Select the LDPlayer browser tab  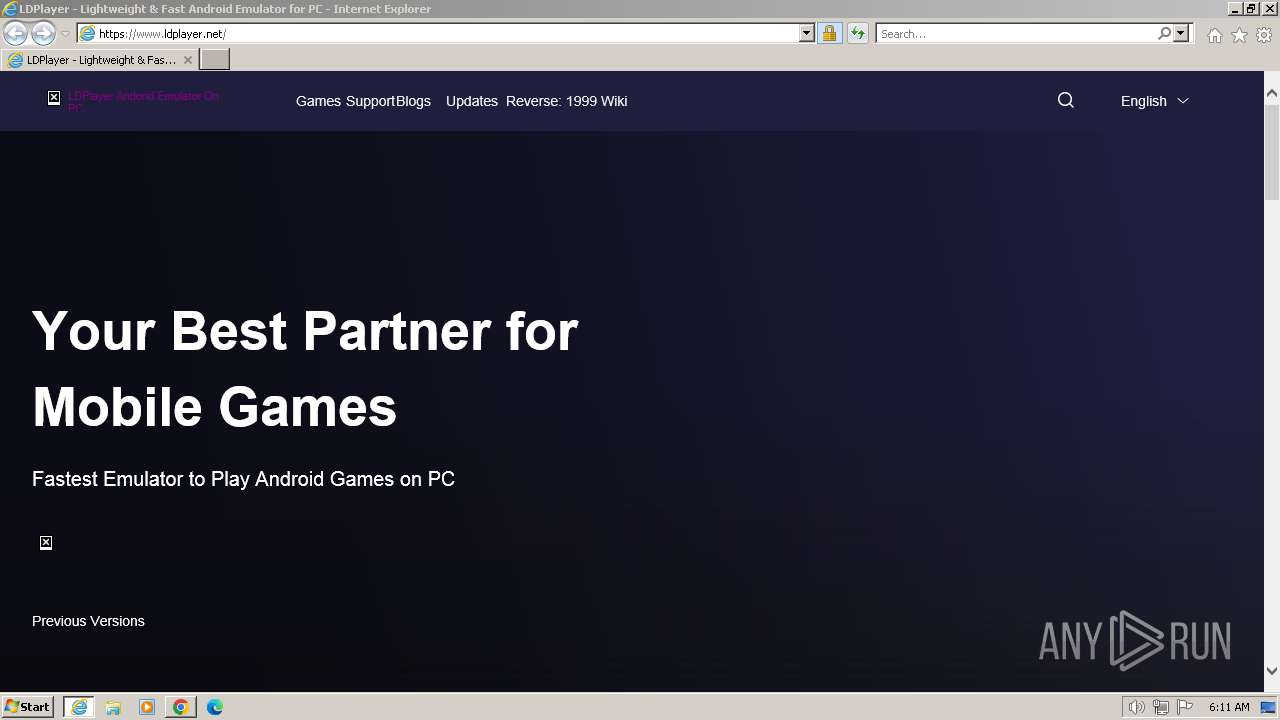click(100, 60)
